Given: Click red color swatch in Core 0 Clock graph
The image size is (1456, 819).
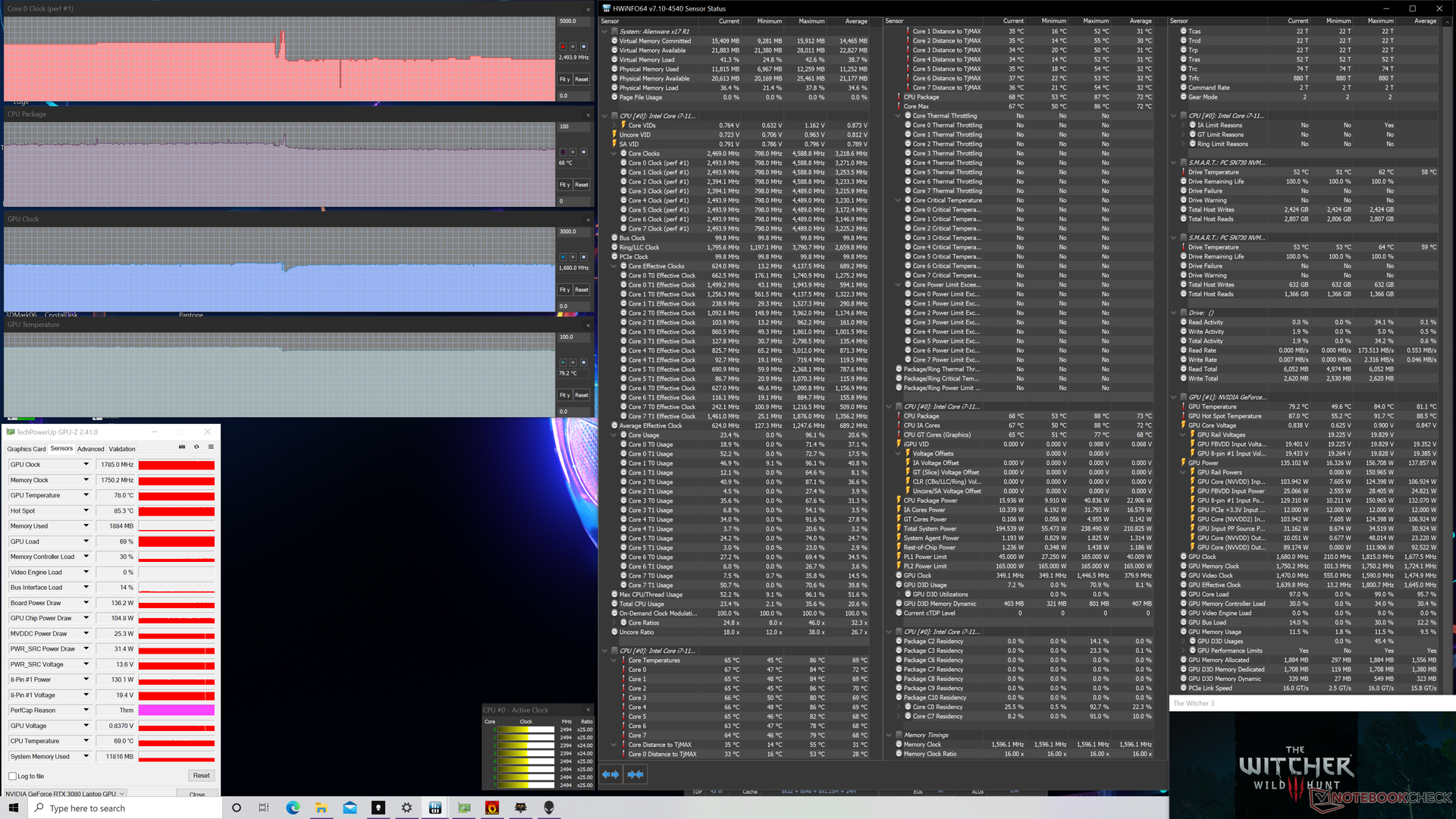Looking at the screenshot, I should 563,47.
